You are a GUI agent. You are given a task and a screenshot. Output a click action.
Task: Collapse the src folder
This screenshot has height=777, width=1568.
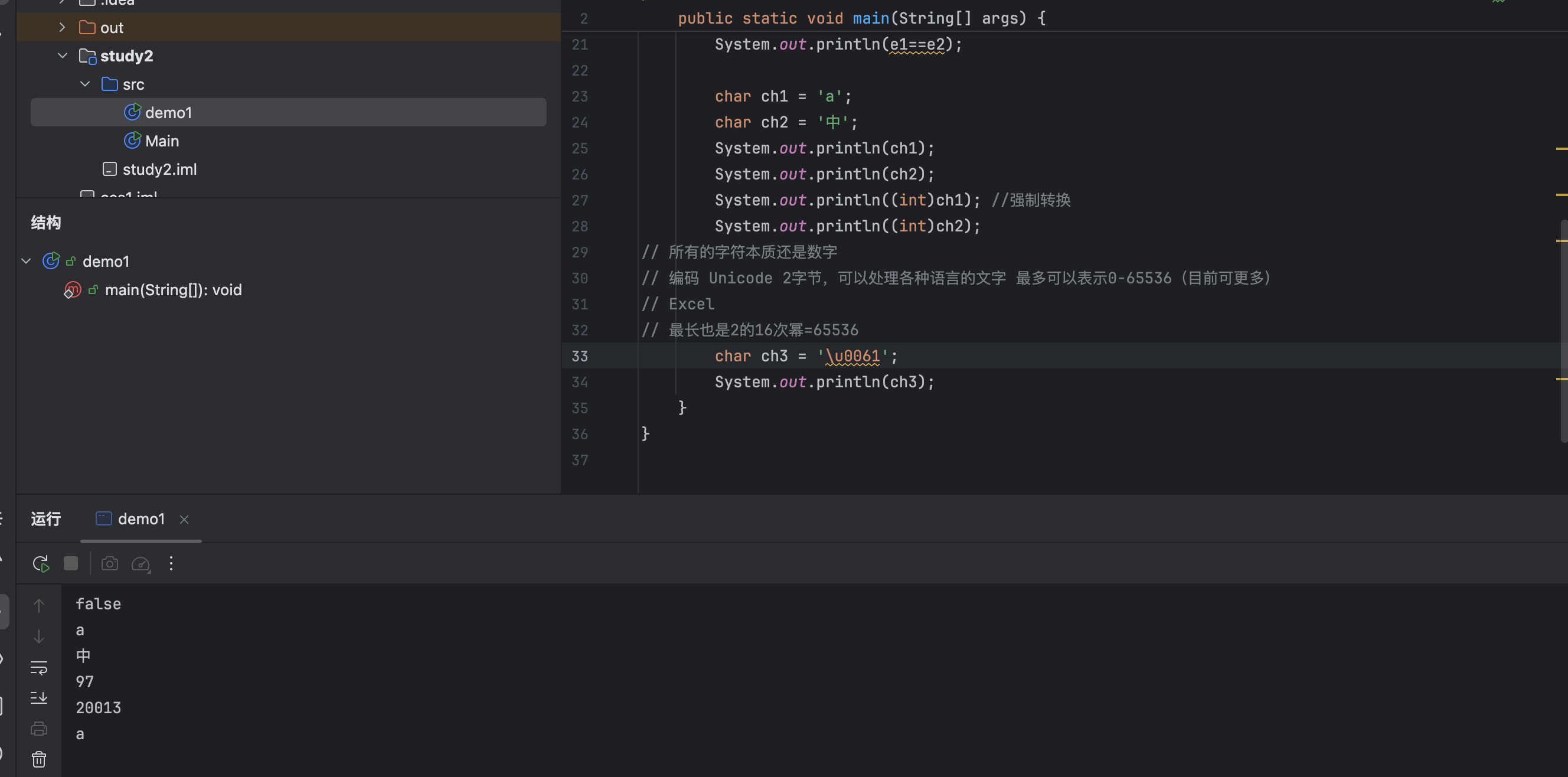[x=85, y=84]
